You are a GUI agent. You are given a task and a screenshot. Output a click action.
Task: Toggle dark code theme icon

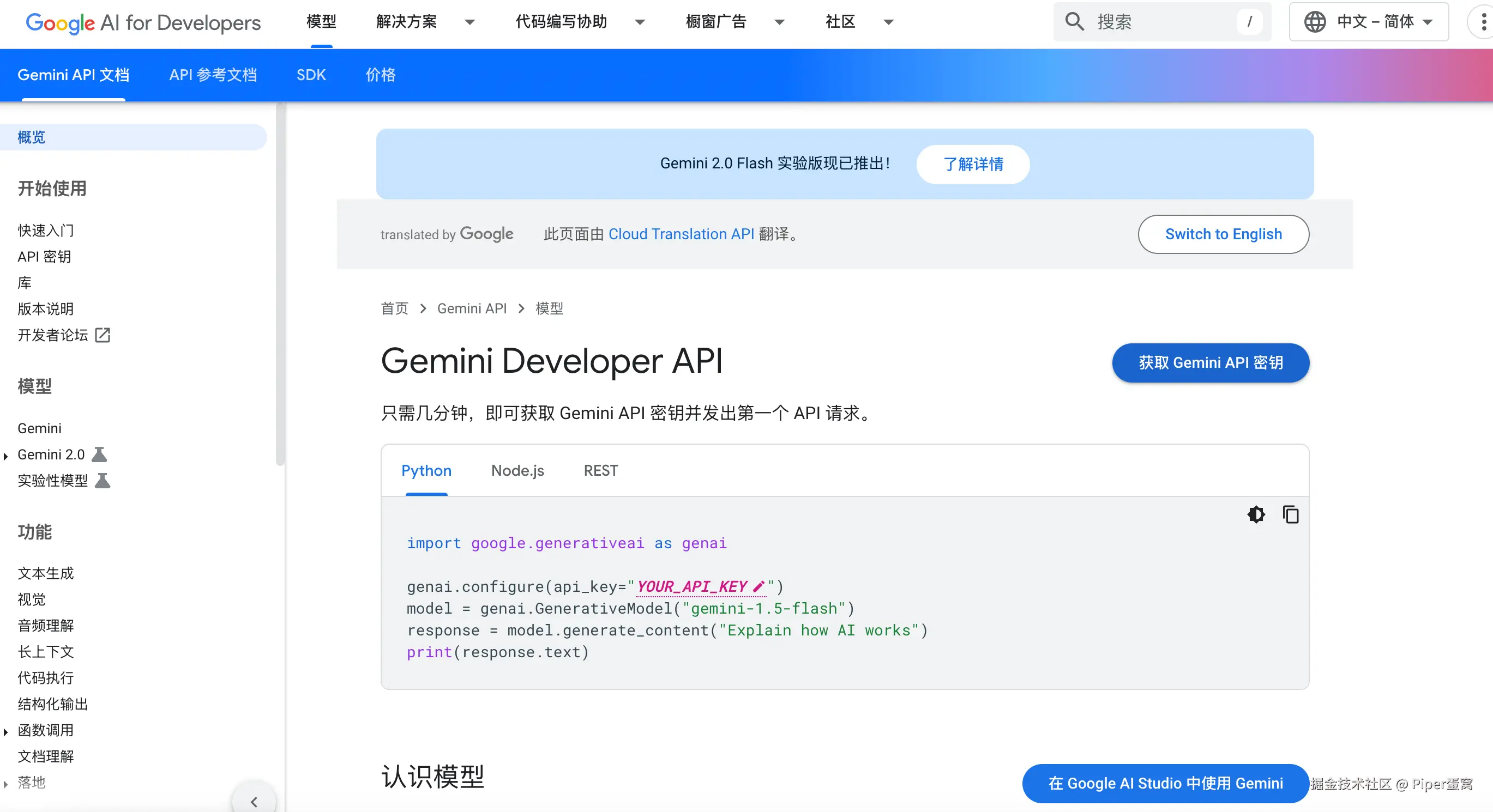click(1255, 514)
